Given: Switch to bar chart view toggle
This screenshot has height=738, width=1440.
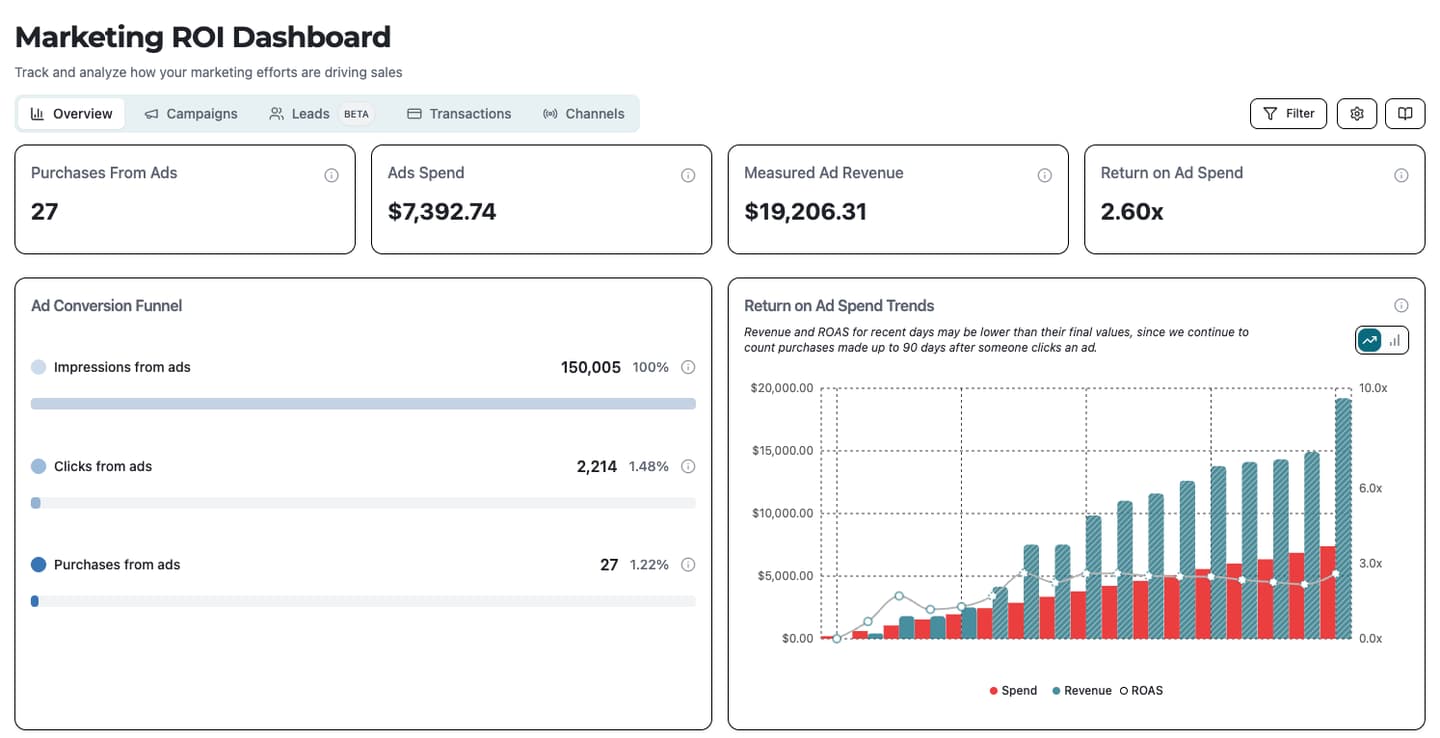Looking at the screenshot, I should pyautogui.click(x=1395, y=340).
